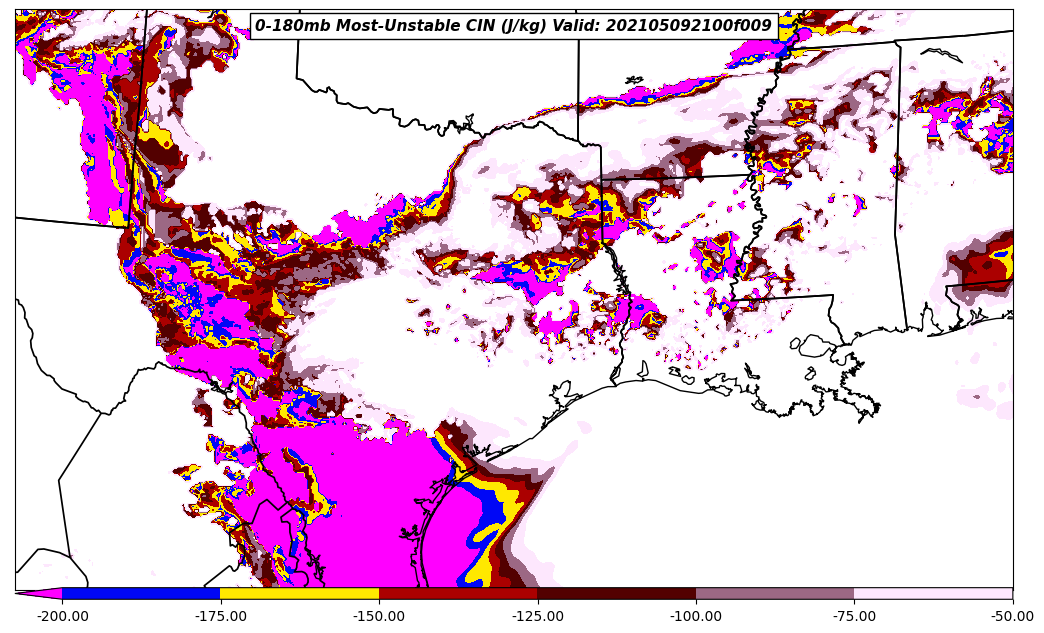Click the -50.00 colorbar label
The height and width of the screenshot is (633, 1044).
click(x=1012, y=616)
